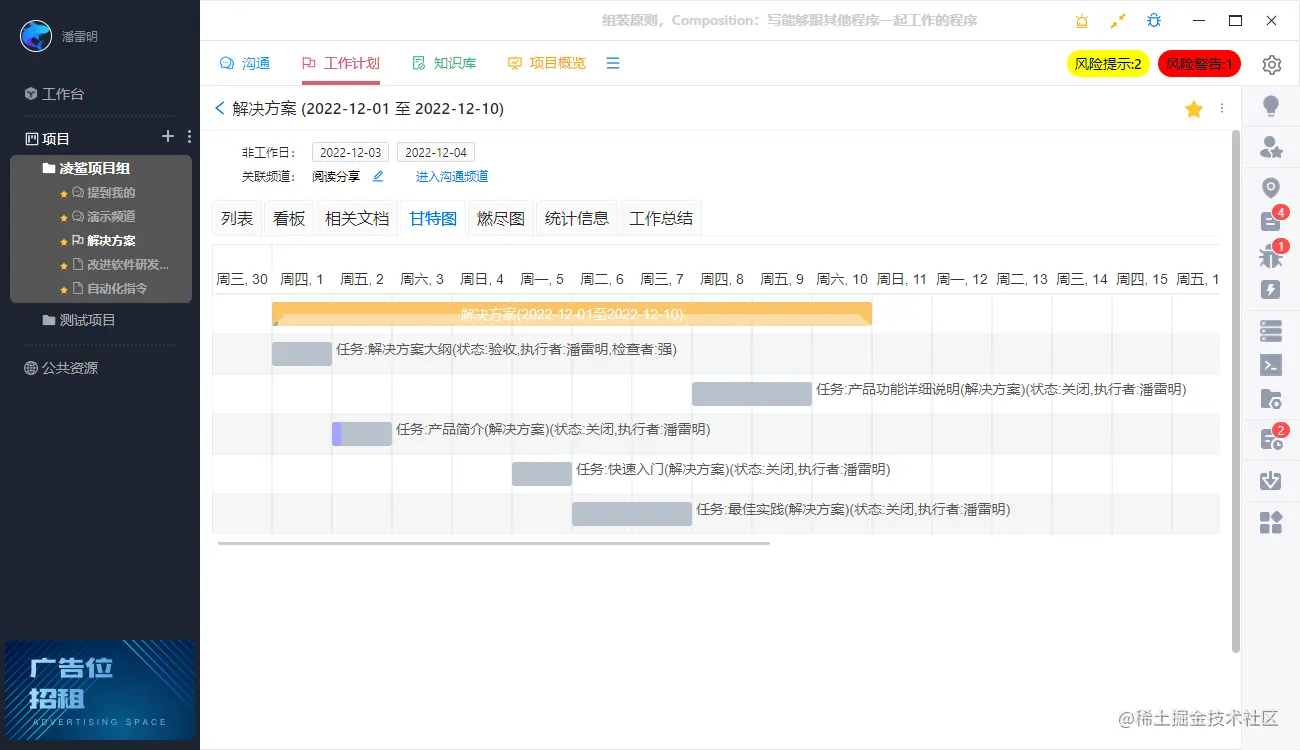
Task: Go back using the blue left chevron
Action: pos(220,109)
